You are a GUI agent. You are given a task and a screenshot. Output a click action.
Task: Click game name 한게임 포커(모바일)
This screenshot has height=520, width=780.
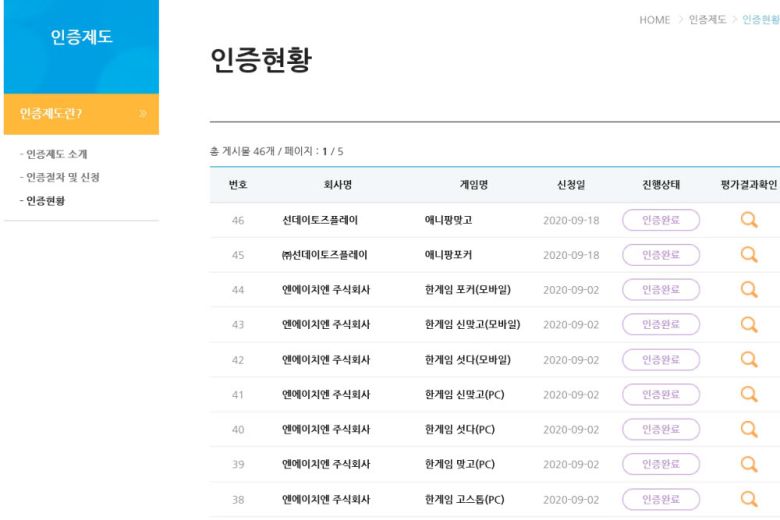coord(468,290)
